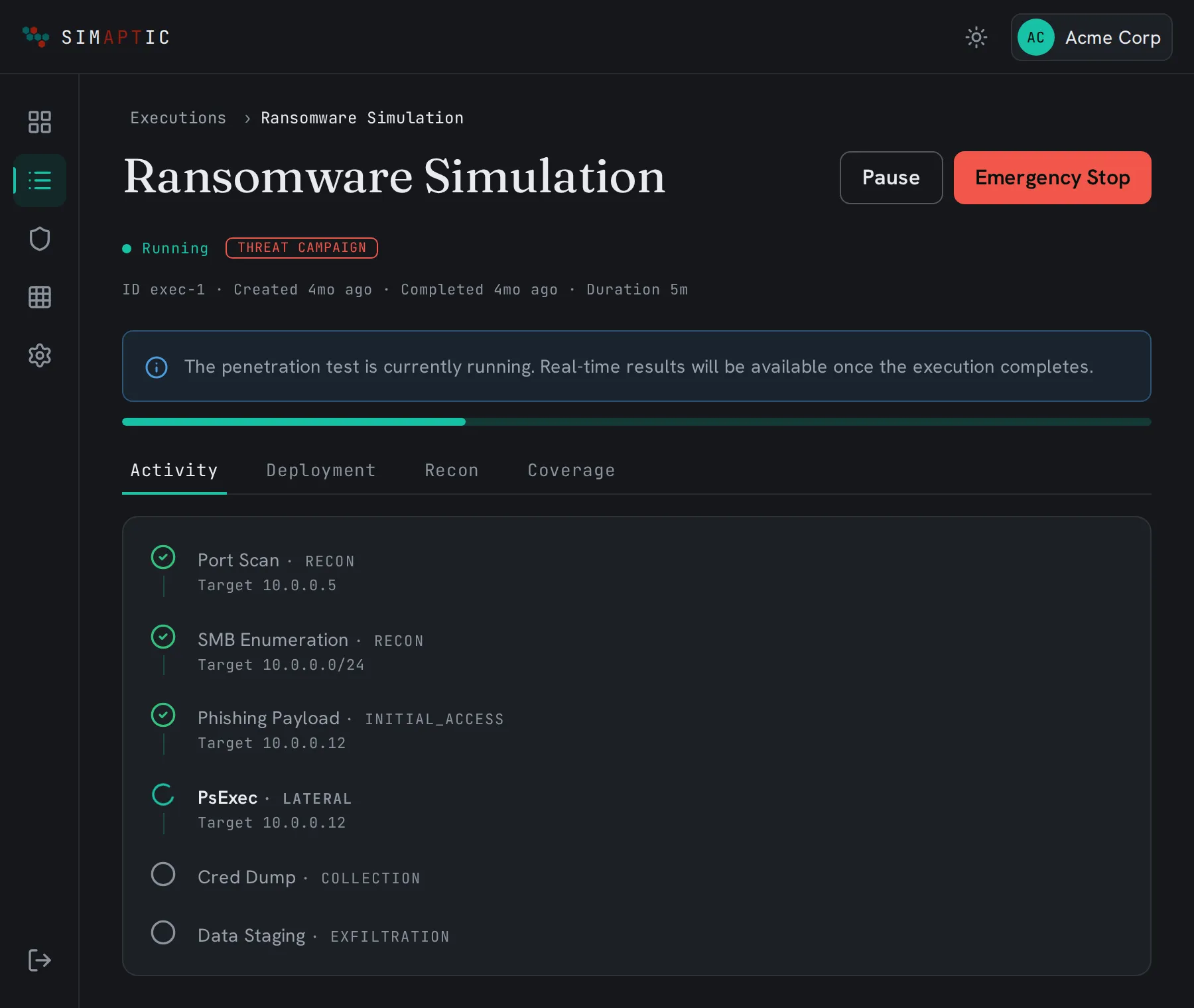Click the Cred Dump pending circle icon
Image resolution: width=1194 pixels, height=1008 pixels.
point(163,874)
